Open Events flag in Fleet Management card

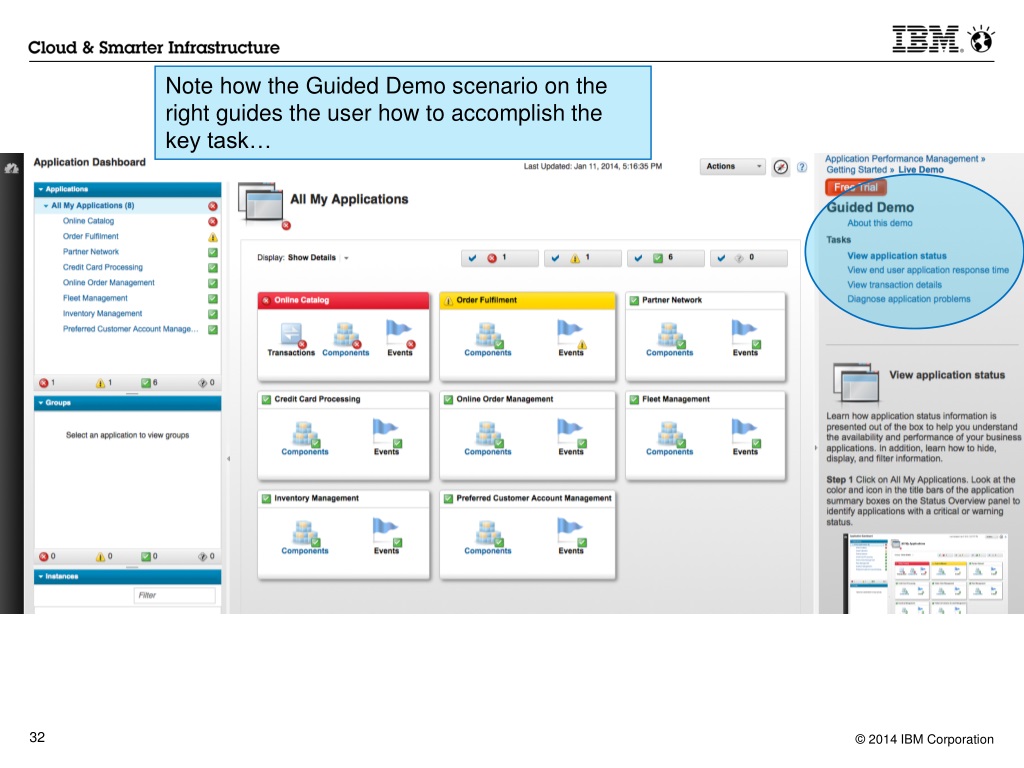point(745,433)
